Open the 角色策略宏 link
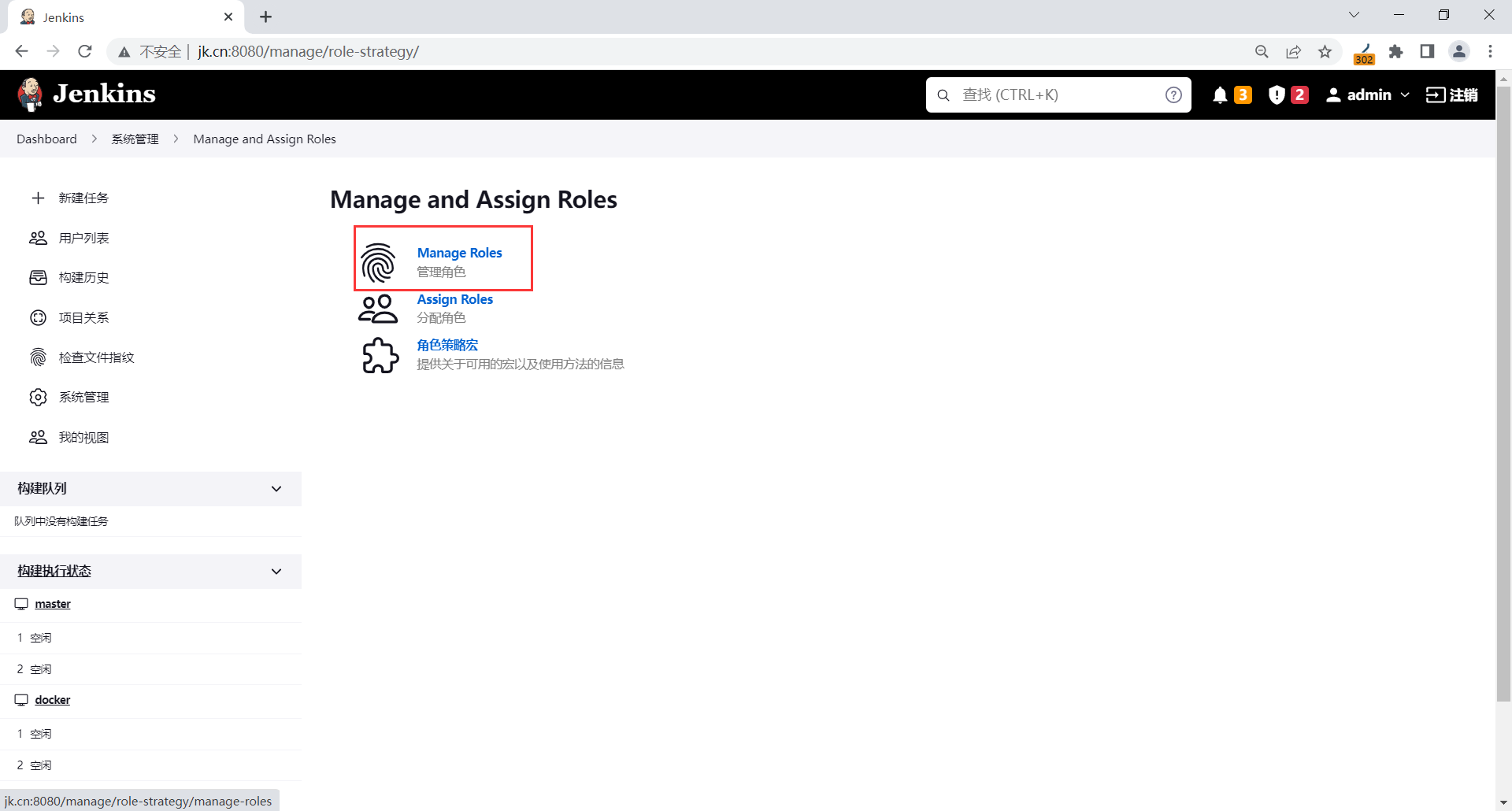This screenshot has height=811, width=1512. 447,345
